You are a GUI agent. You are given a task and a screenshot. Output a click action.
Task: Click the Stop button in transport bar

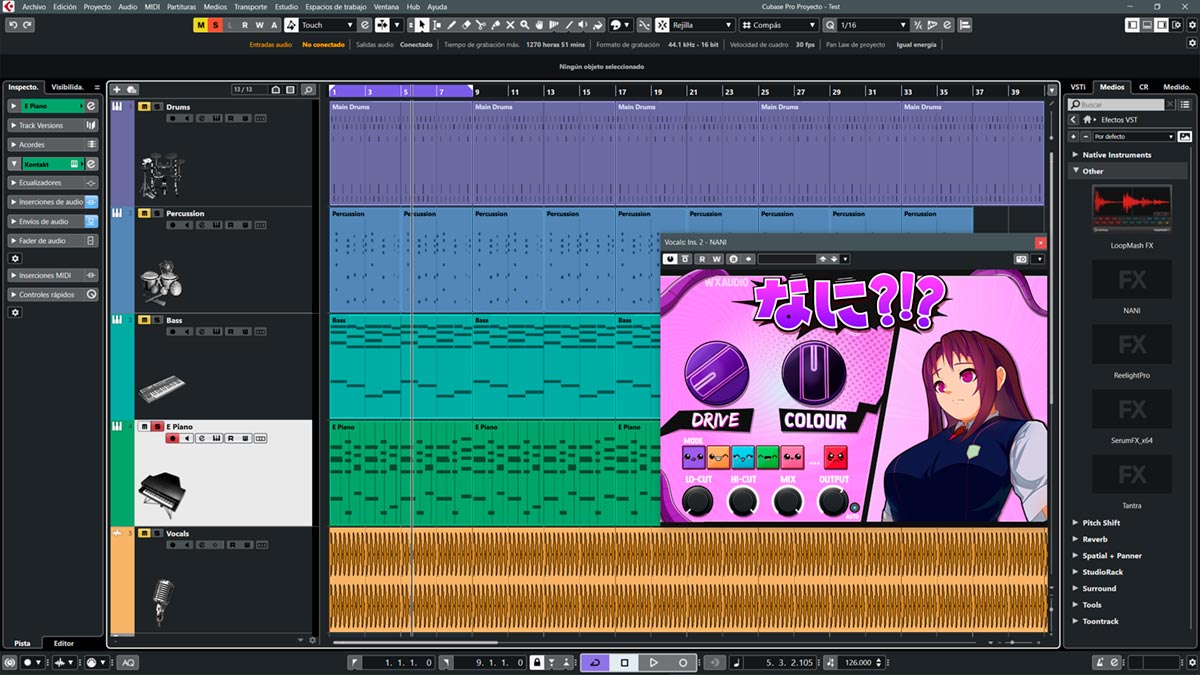(x=624, y=662)
